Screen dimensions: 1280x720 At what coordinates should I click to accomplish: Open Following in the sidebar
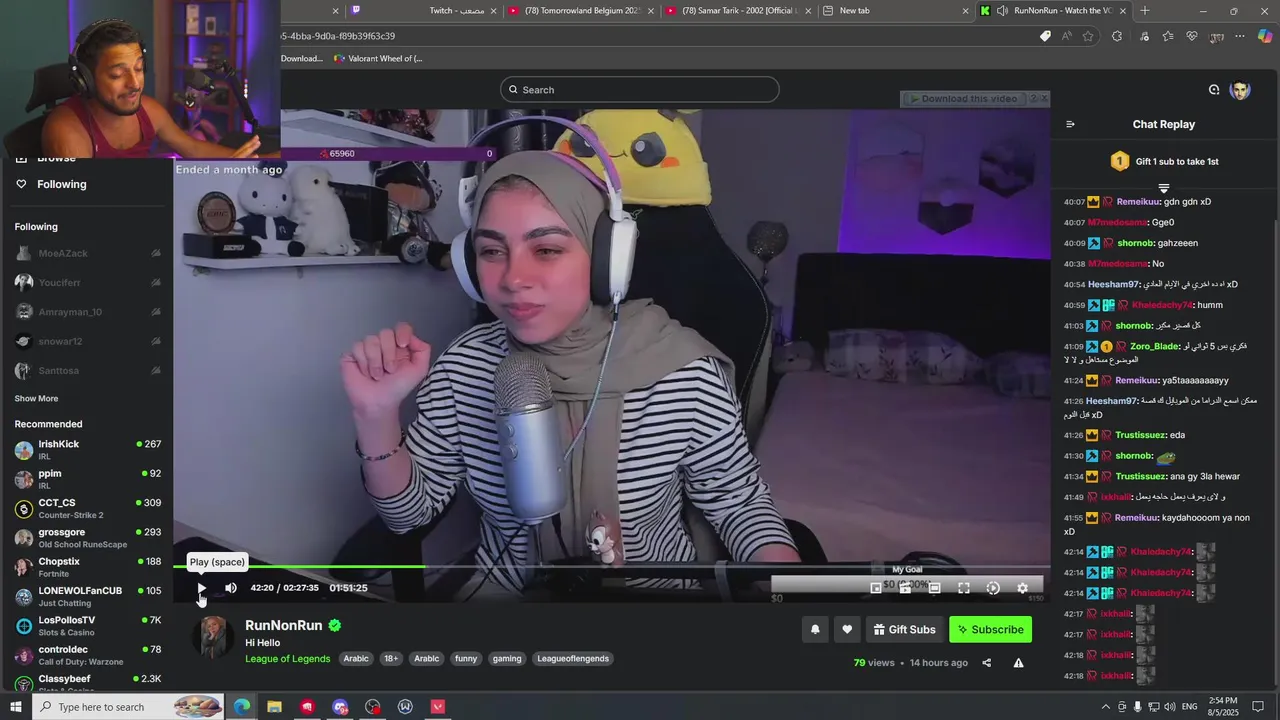click(x=62, y=184)
